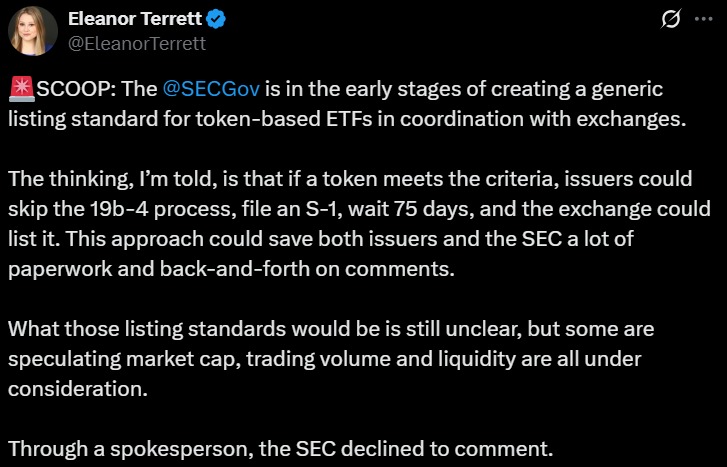Click the red siren emoji
Image resolution: width=727 pixels, height=467 pixels.
click(x=22, y=89)
